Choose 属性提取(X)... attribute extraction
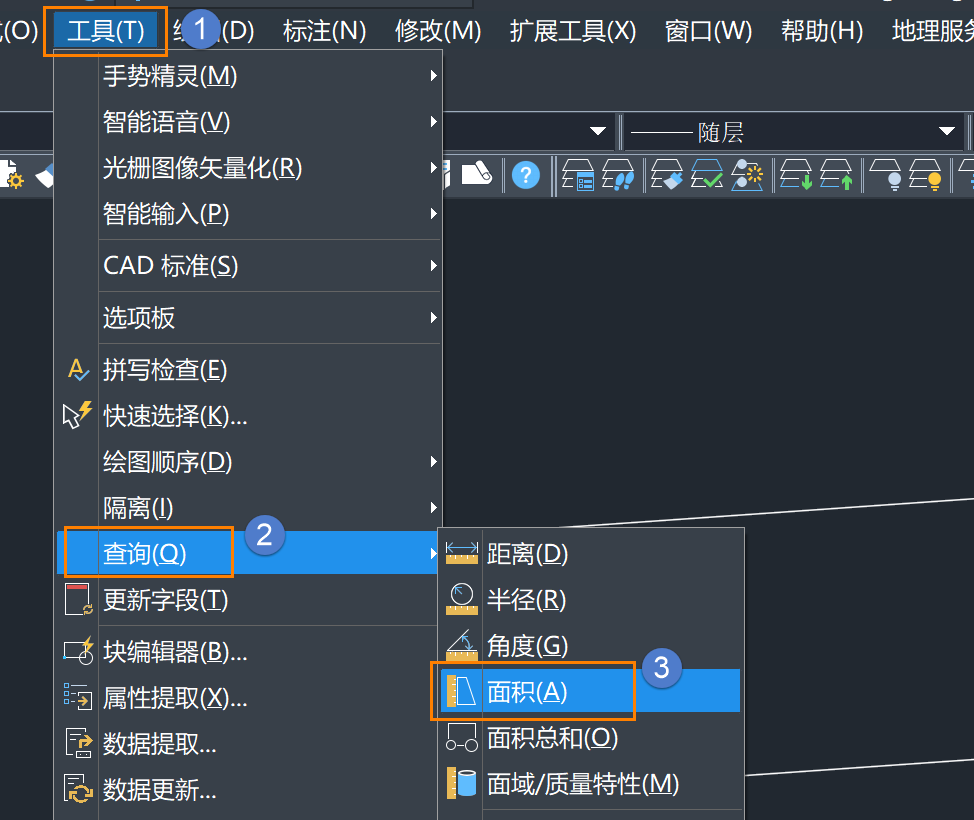 pyautogui.click(x=248, y=698)
